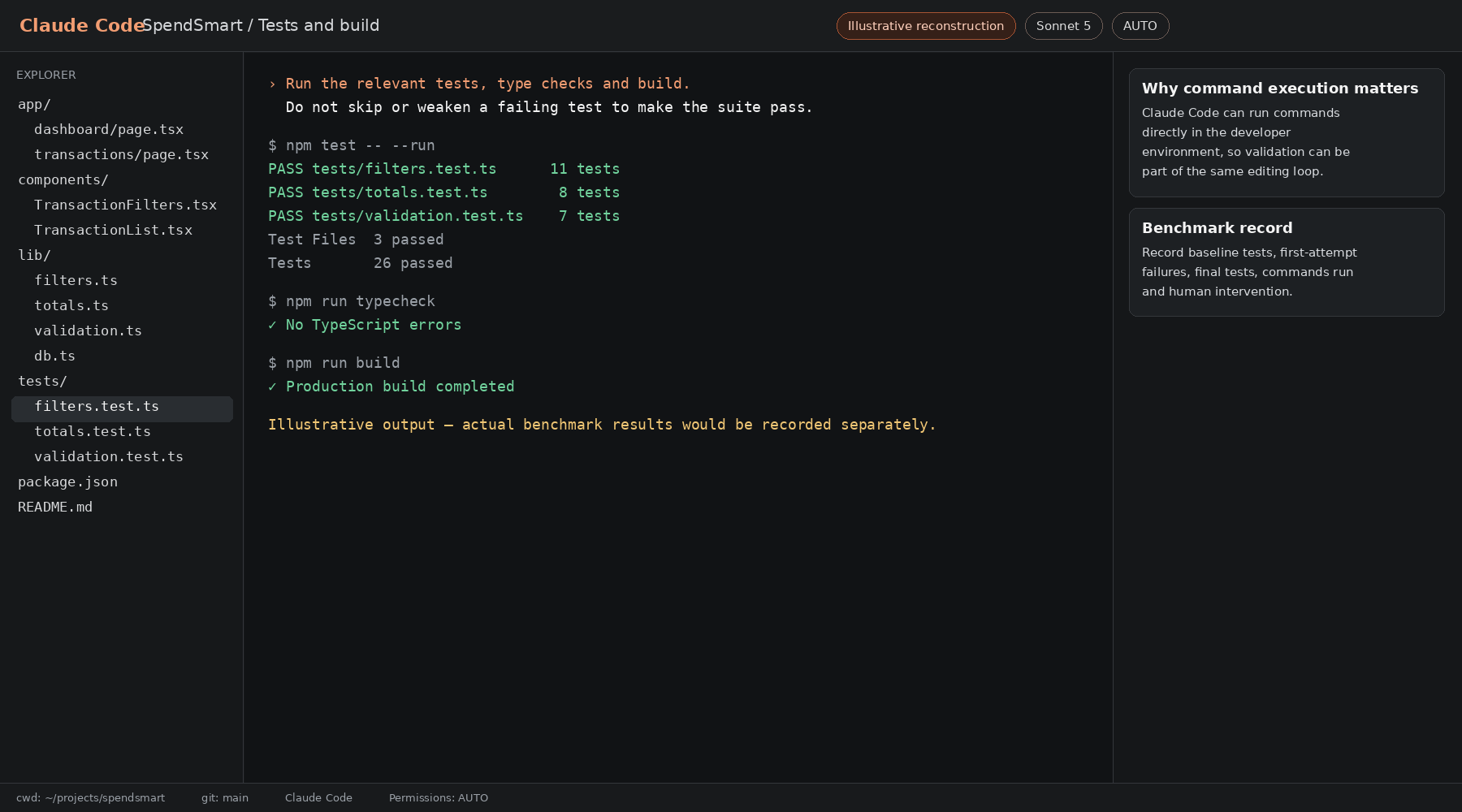1462x812 pixels.
Task: Click the Illustrative reconstruction badge
Action: click(926, 26)
